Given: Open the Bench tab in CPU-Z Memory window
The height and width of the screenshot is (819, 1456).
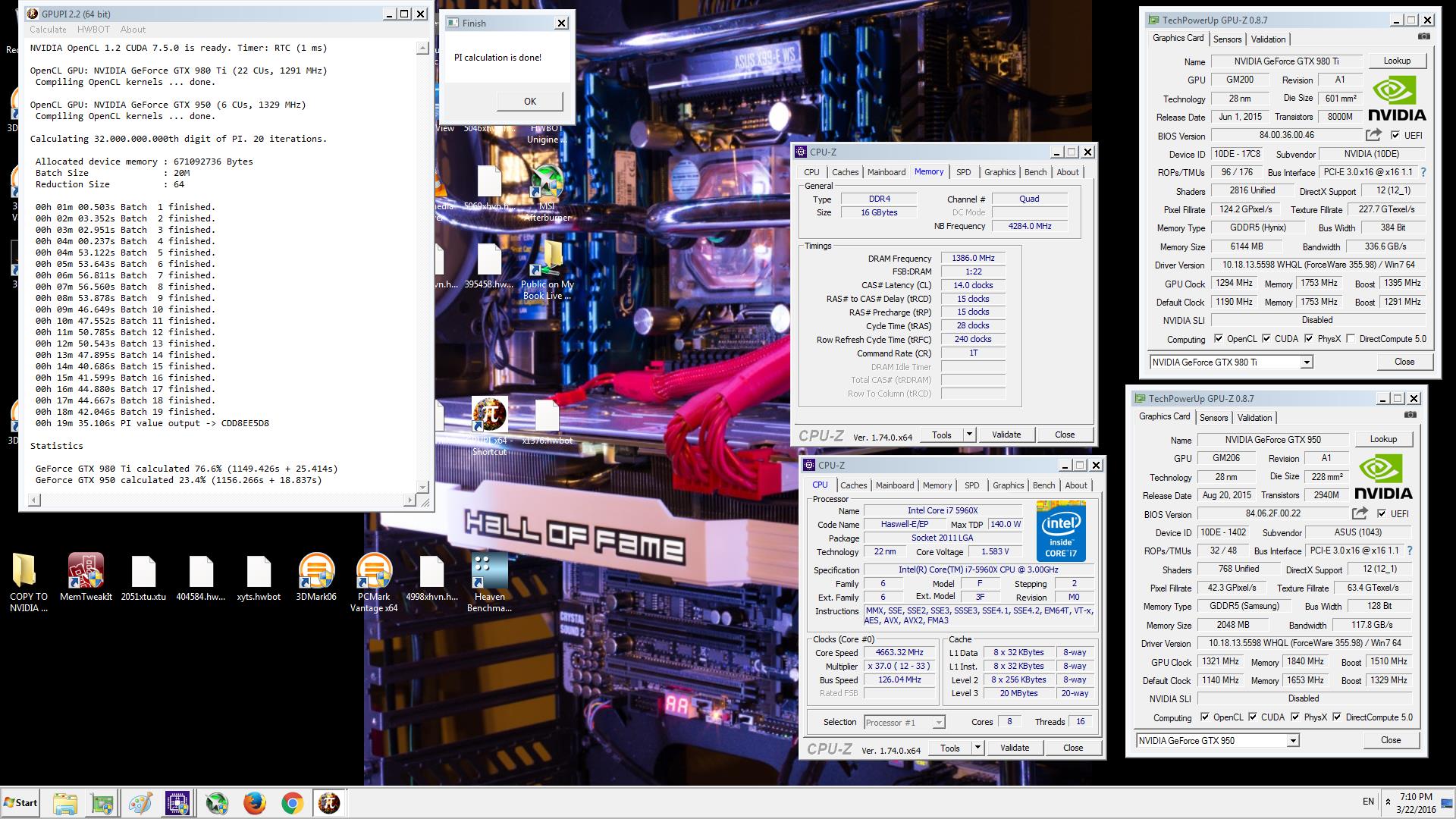Looking at the screenshot, I should (x=1035, y=172).
